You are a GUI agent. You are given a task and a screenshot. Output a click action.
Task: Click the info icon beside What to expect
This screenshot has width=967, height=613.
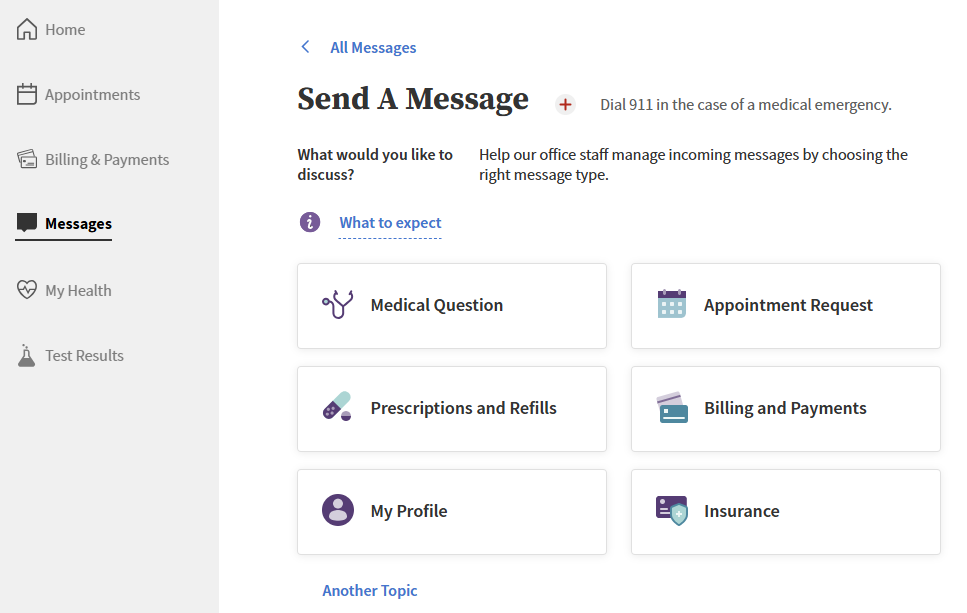[x=310, y=221]
